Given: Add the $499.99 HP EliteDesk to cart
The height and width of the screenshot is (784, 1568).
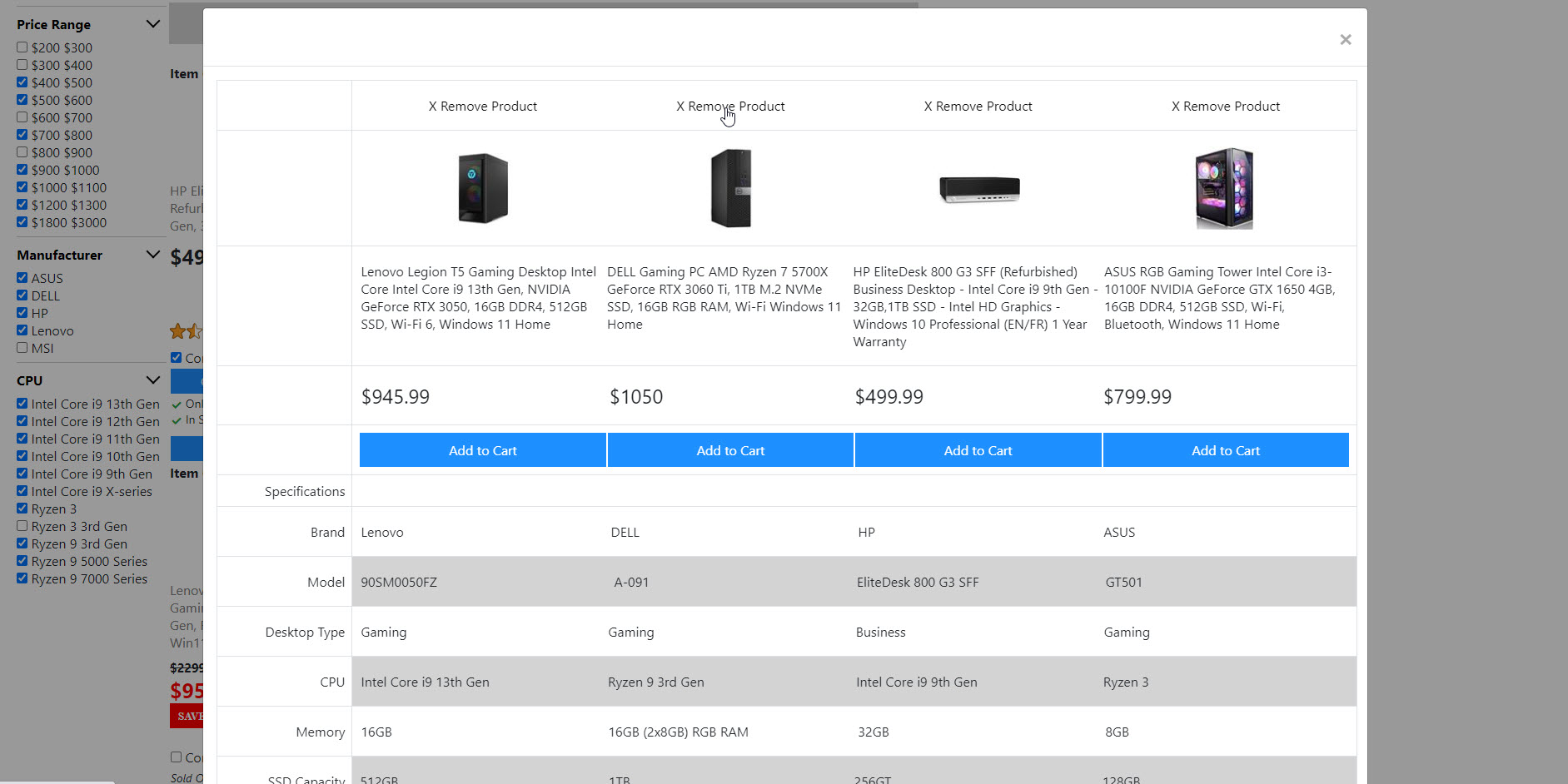Looking at the screenshot, I should coord(978,450).
